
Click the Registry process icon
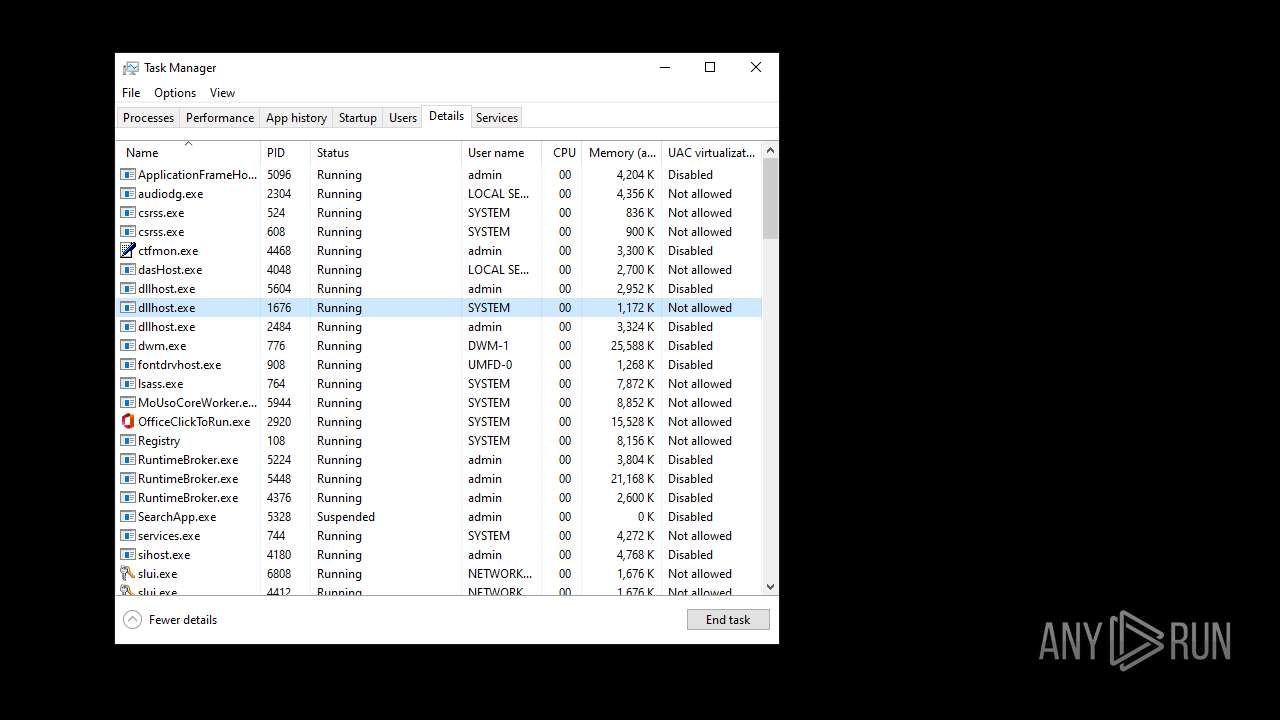coord(128,441)
